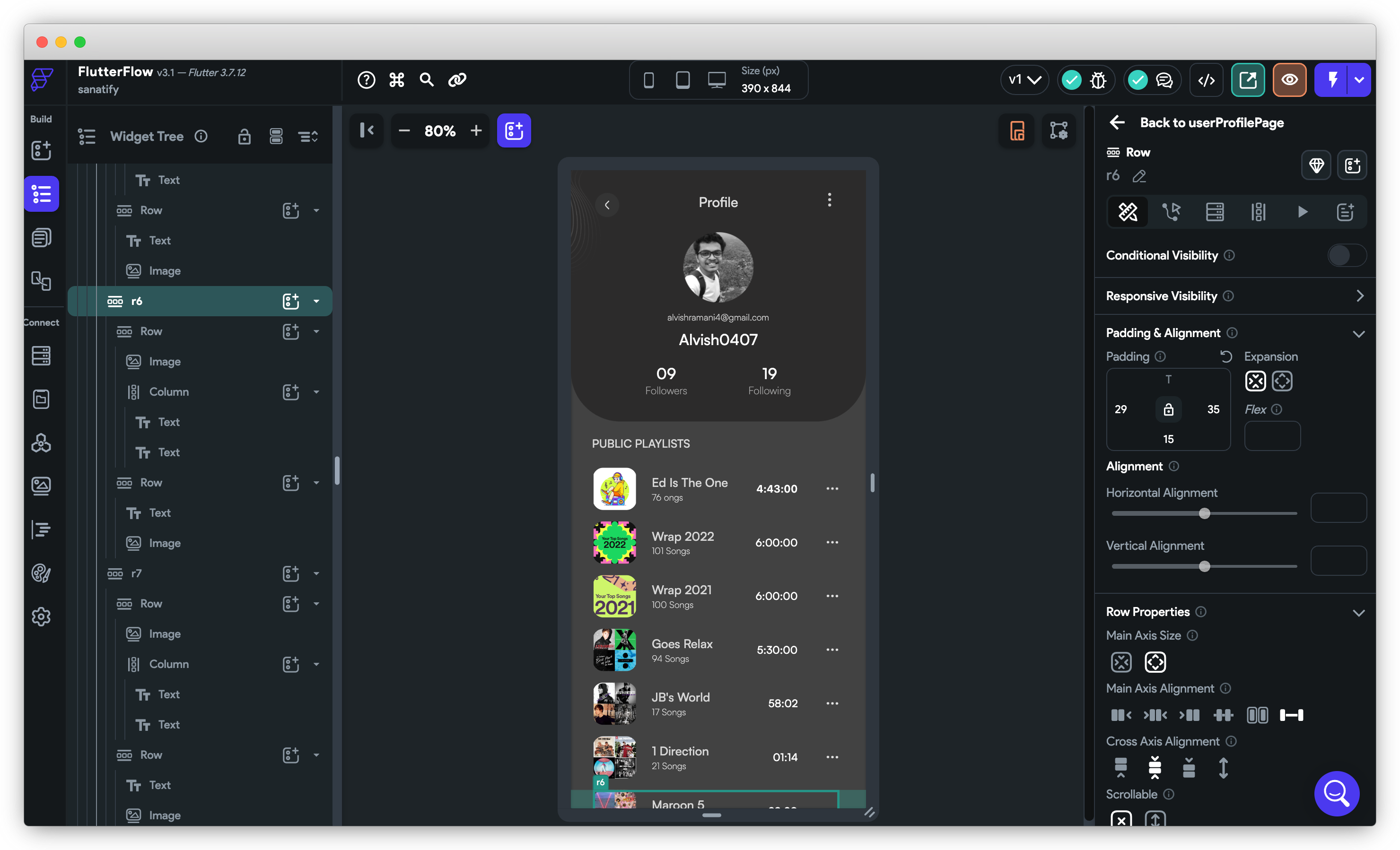Open dropdown arrow beside the run button

[x=1360, y=80]
